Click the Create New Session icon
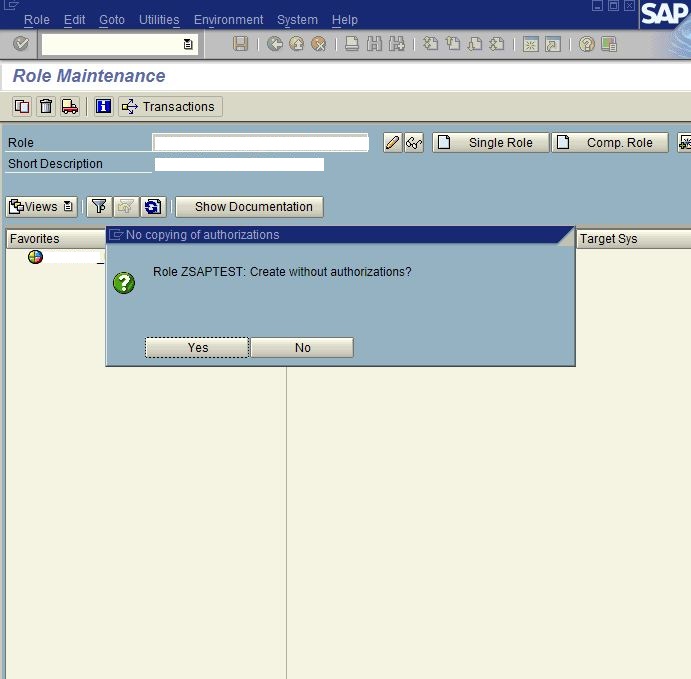This screenshot has height=679, width=691. 531,44
